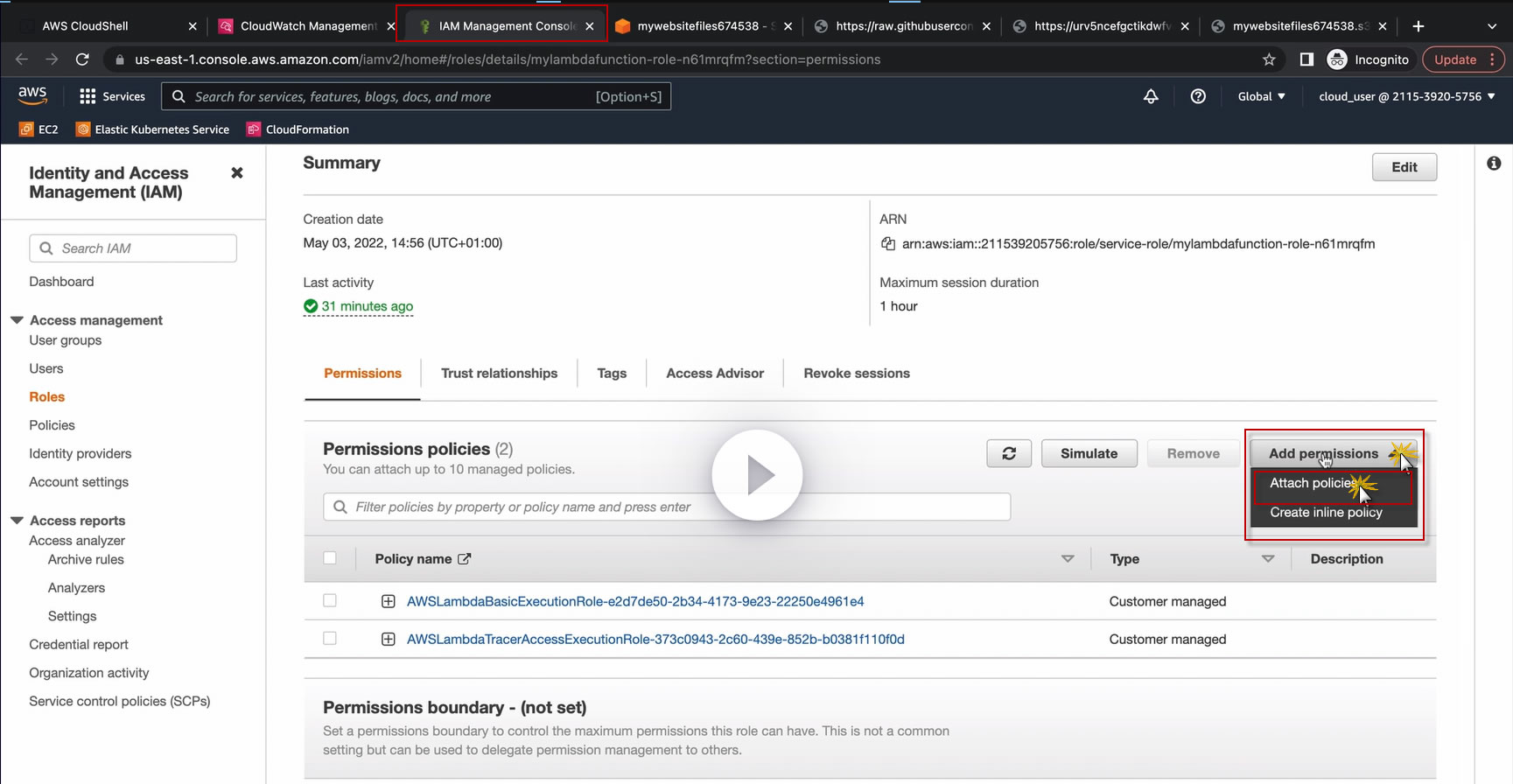The image size is (1513, 784).
Task: Open Service control policies (SCPs)
Action: click(120, 702)
